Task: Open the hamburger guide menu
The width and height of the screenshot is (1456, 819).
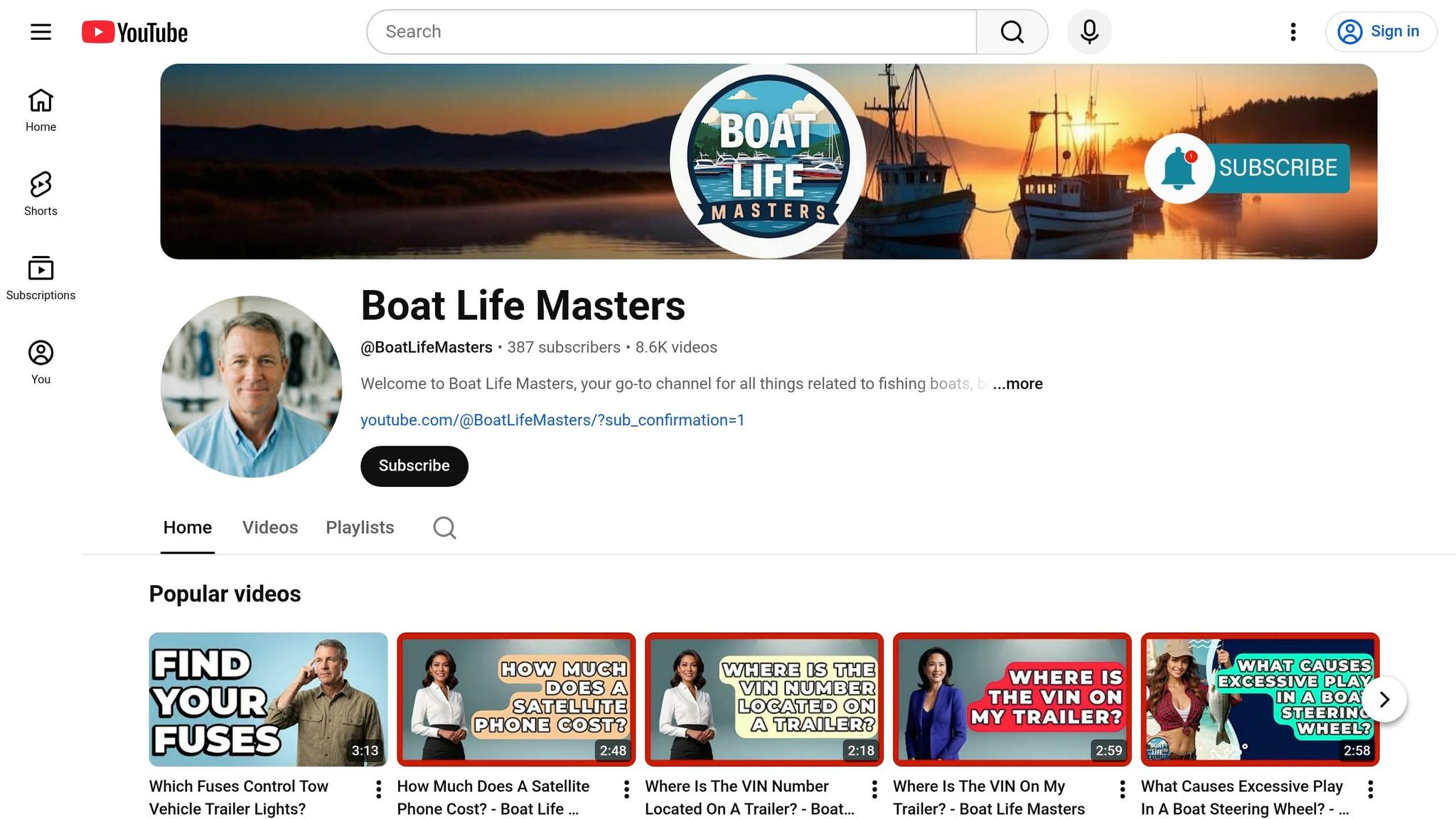Action: tap(41, 32)
